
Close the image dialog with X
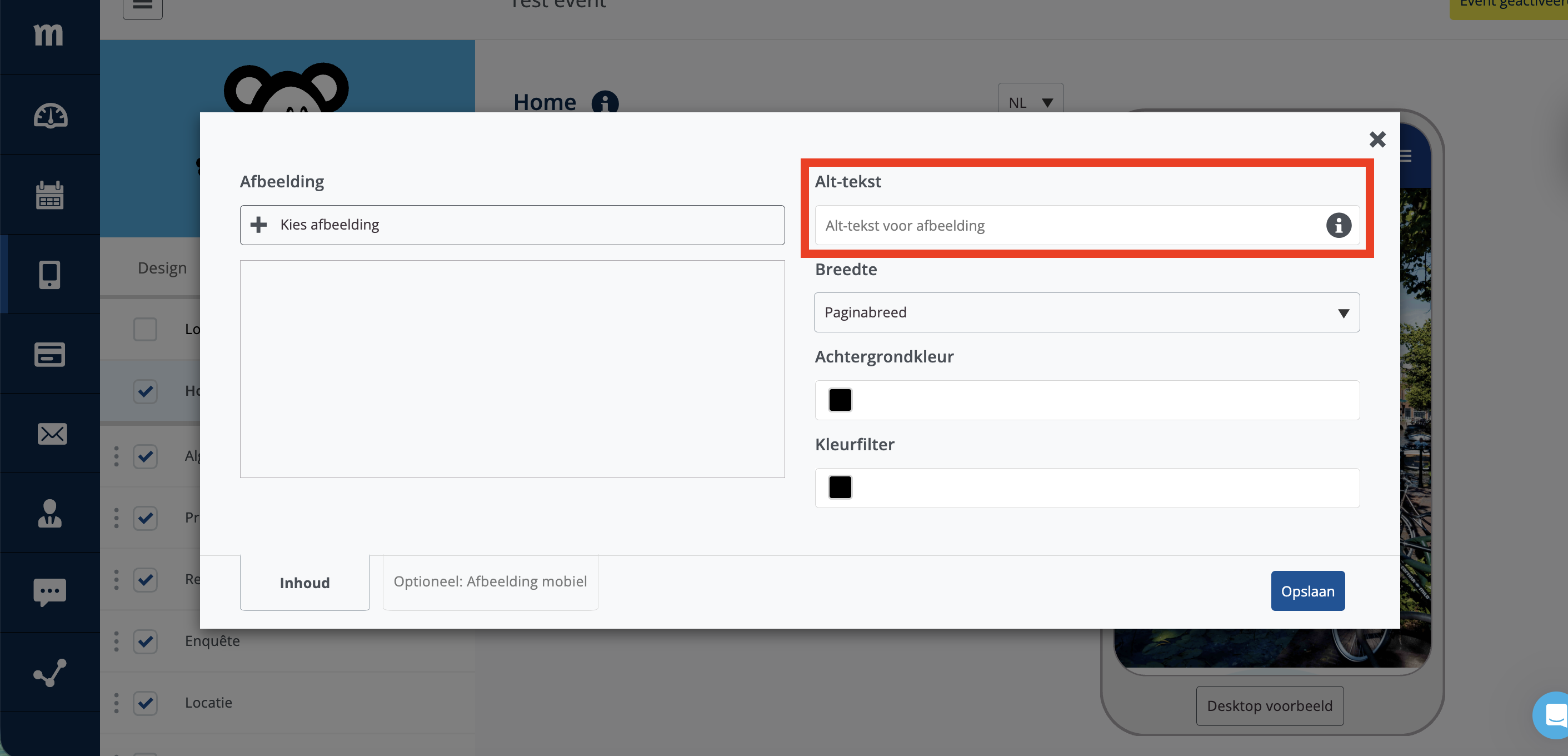coord(1377,140)
